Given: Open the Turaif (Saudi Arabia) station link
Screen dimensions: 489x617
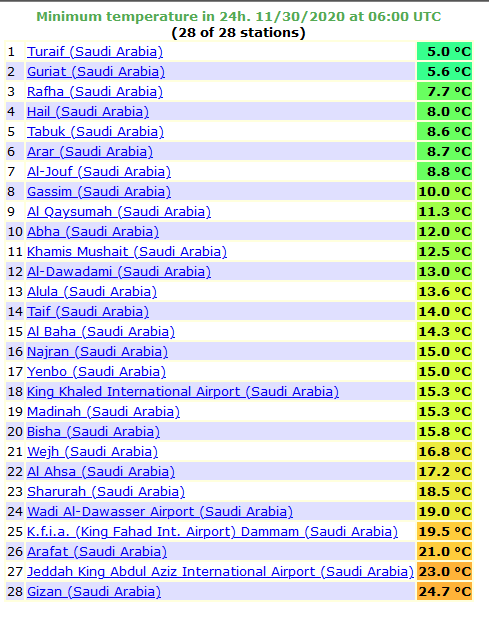Looking at the screenshot, I should (x=95, y=52).
